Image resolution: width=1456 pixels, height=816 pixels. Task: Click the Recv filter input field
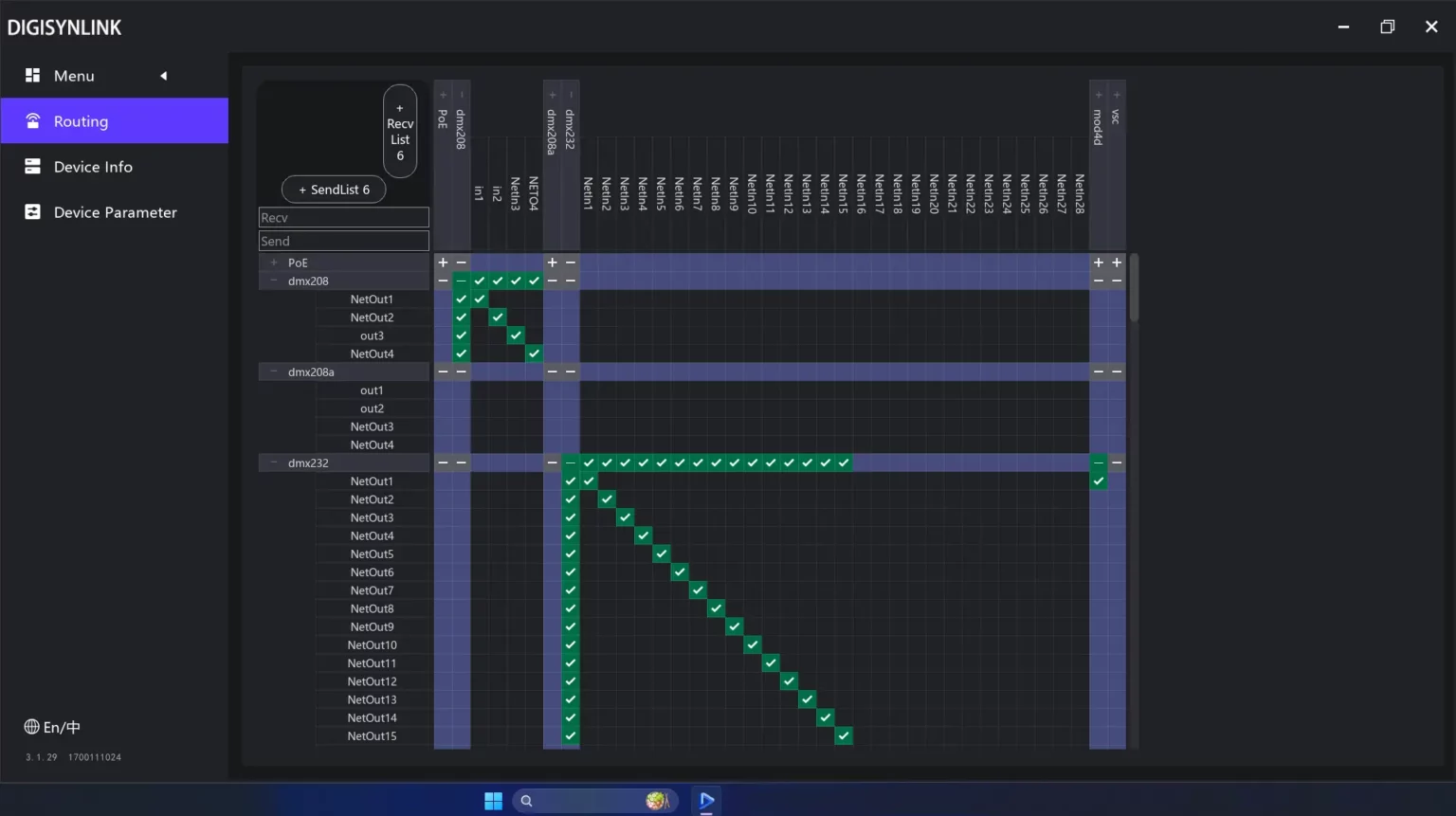point(343,218)
